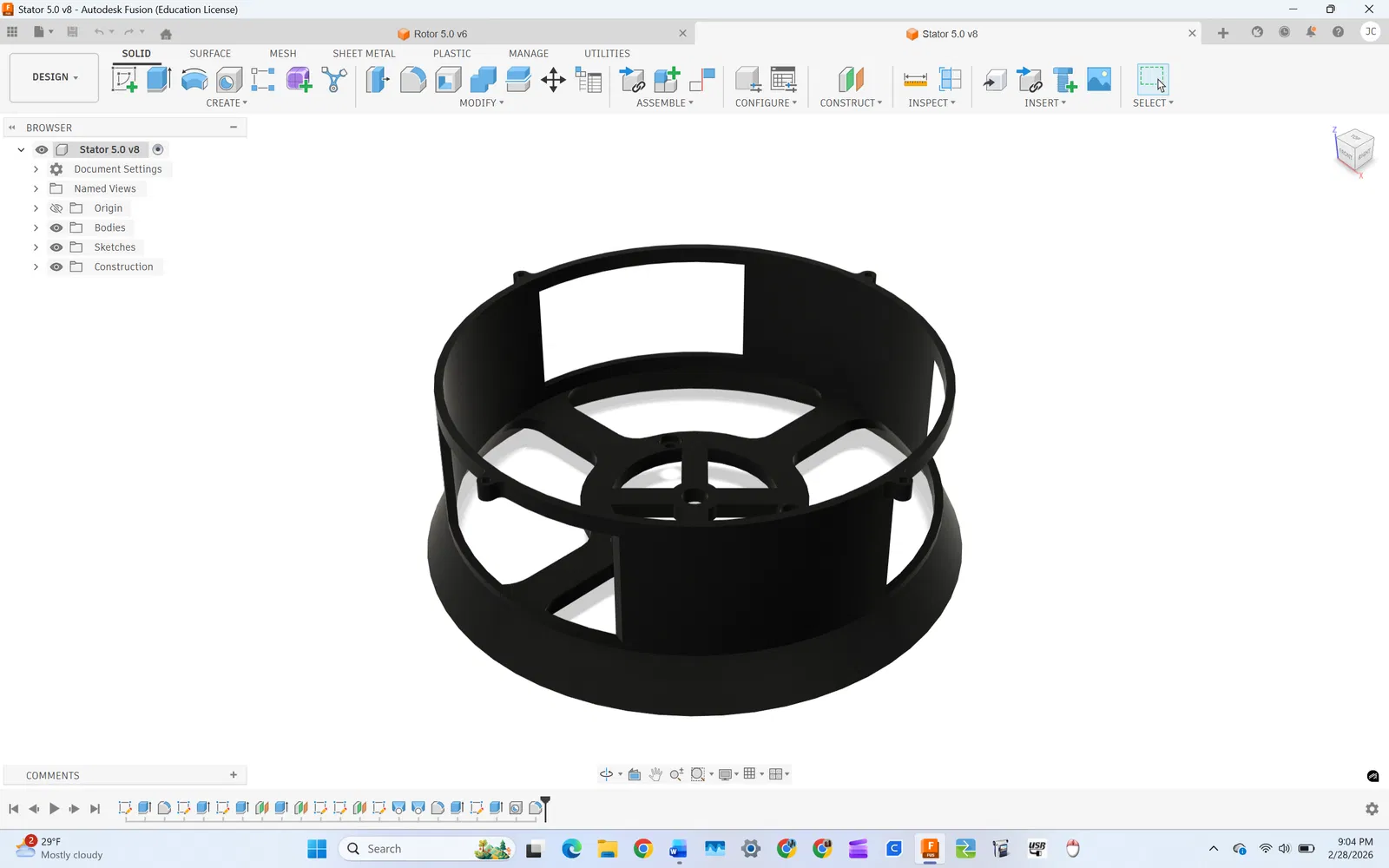Click the Save icon in the top bar
Screen dimensions: 1389x868
(72, 32)
